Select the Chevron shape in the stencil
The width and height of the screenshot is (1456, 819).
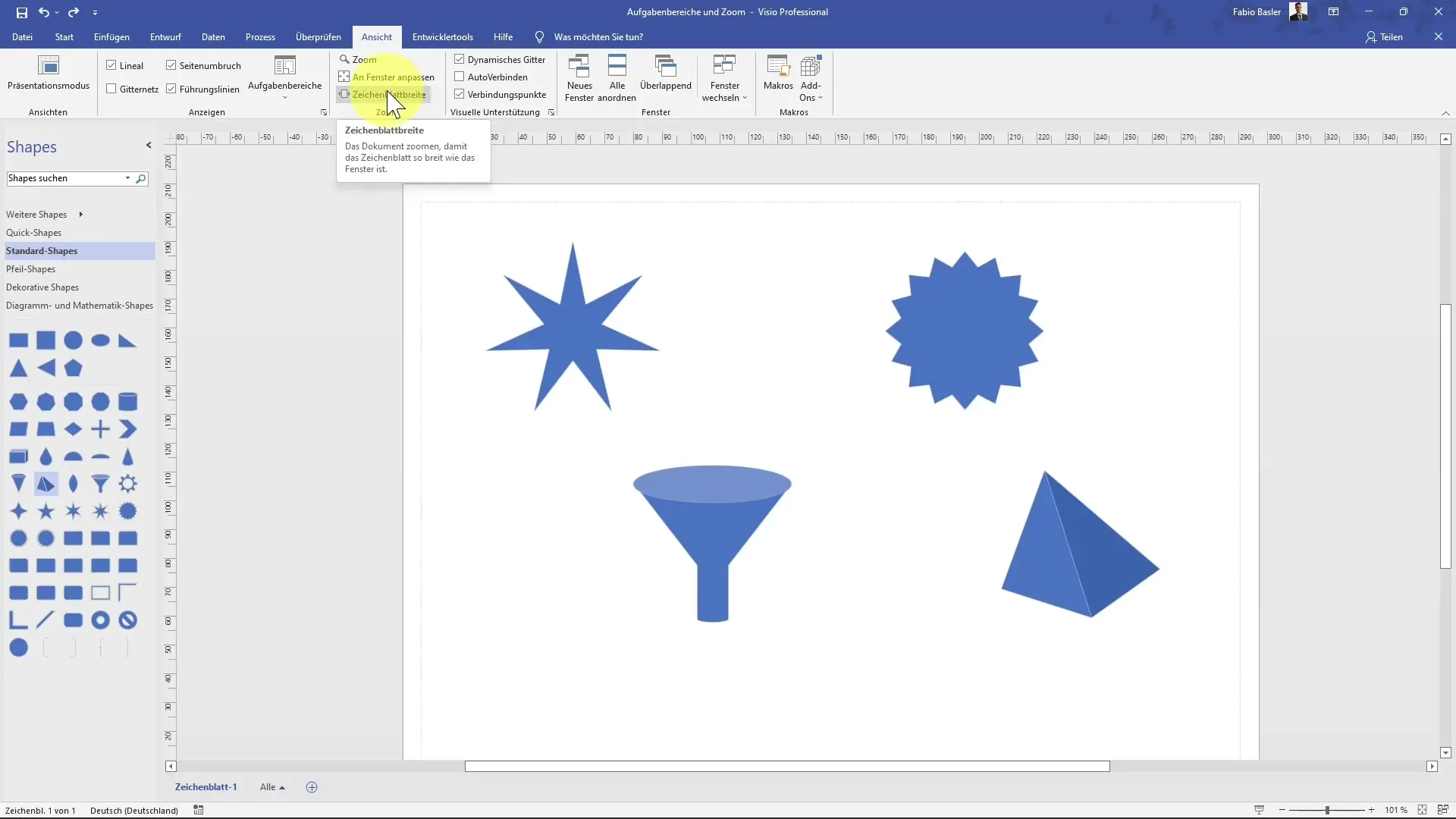[128, 429]
